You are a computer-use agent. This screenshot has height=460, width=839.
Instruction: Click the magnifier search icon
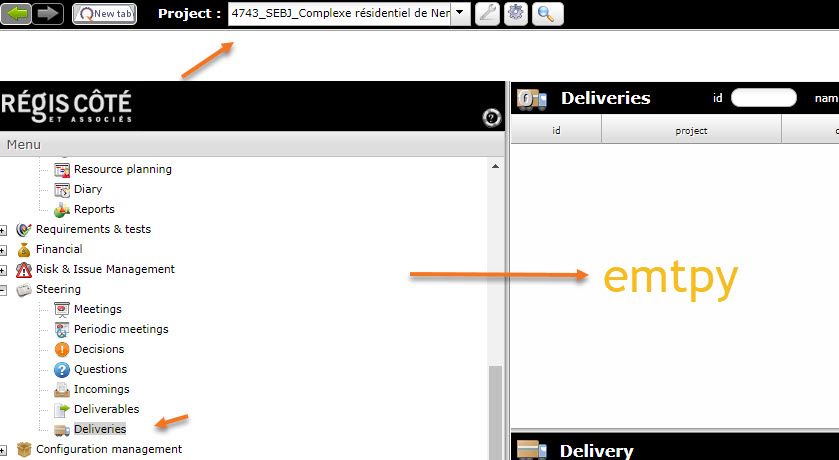pos(547,13)
